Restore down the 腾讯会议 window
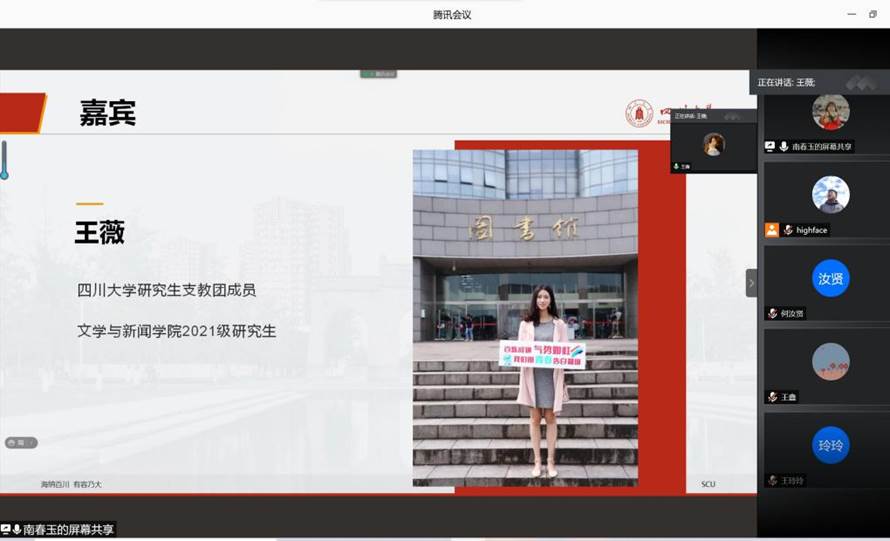This screenshot has width=890, height=541. (x=873, y=14)
